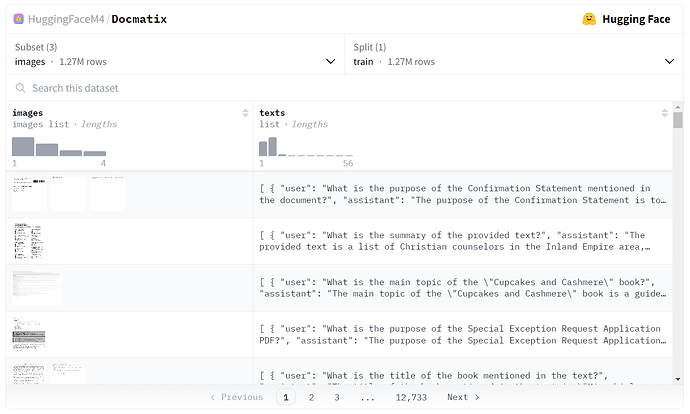
Task: Click the search magnifier icon
Action: click(x=20, y=88)
